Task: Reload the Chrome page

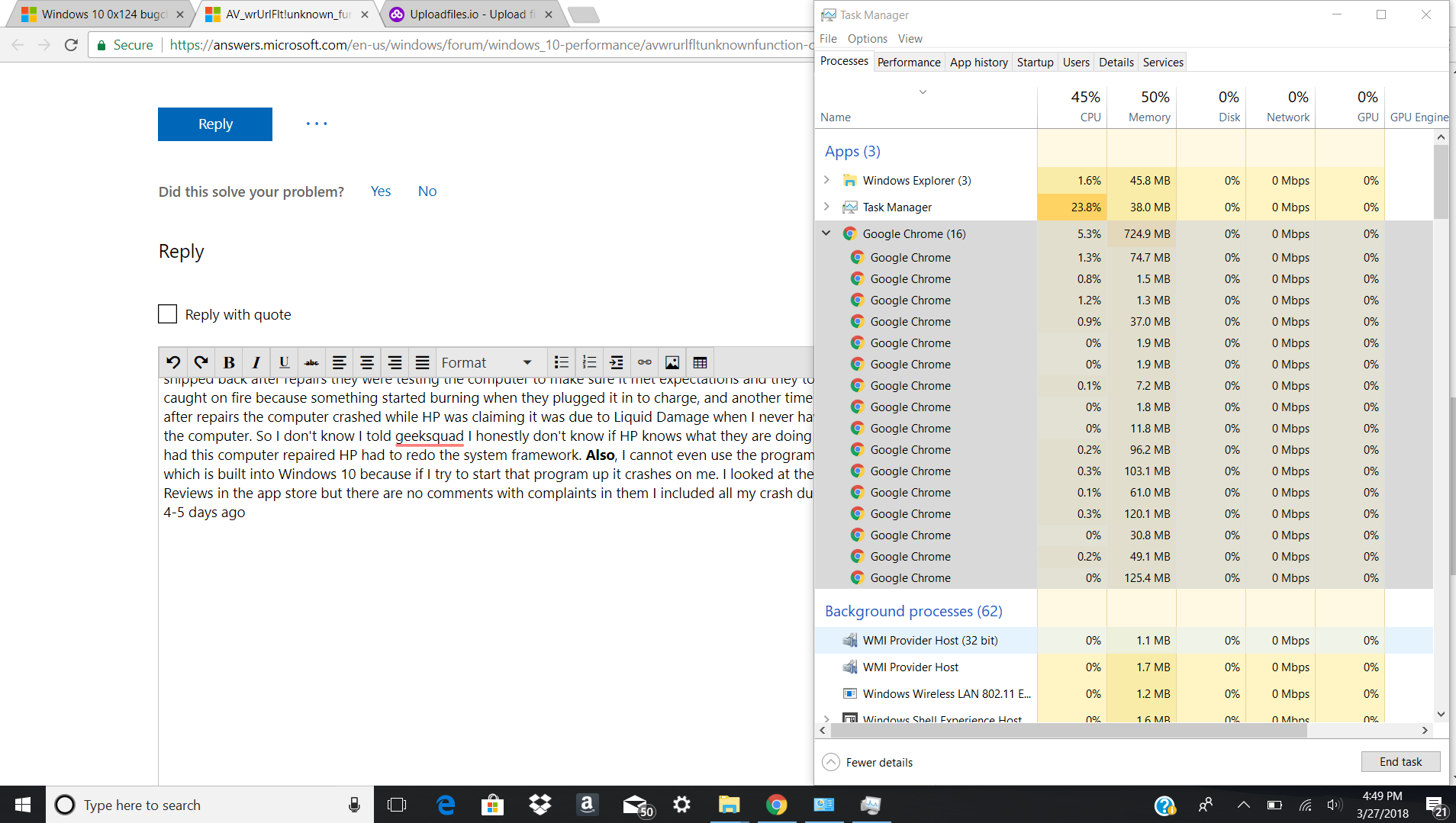Action: [71, 45]
